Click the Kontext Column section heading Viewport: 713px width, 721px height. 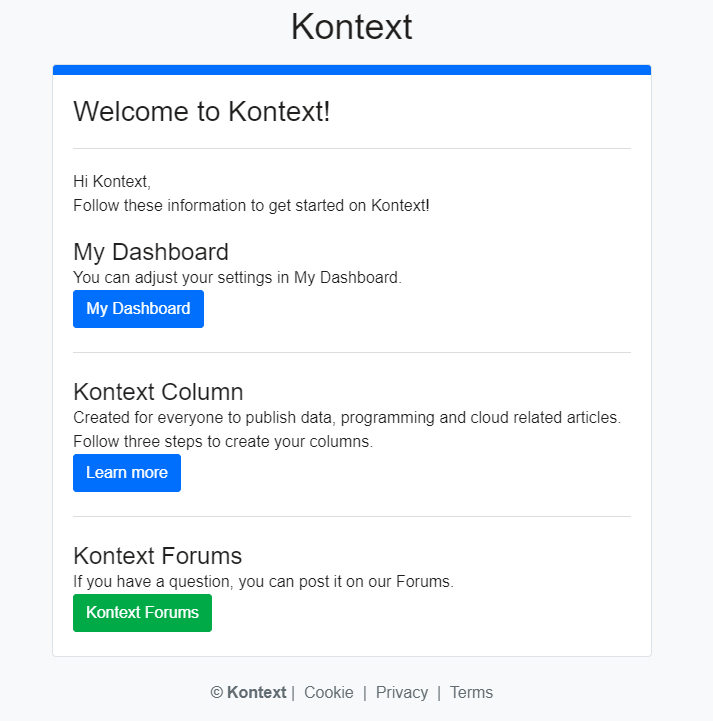point(158,392)
